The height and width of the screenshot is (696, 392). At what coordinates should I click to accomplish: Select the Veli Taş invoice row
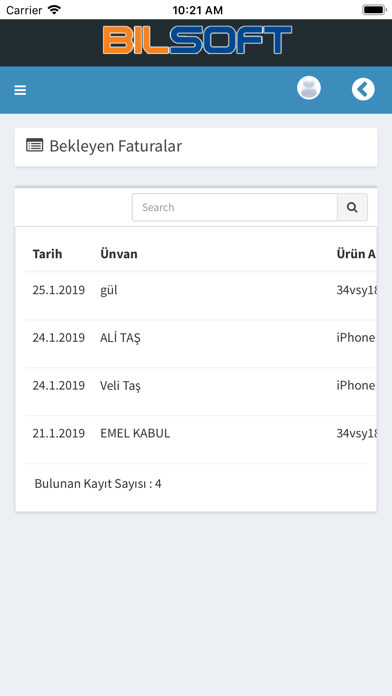[x=201, y=392]
